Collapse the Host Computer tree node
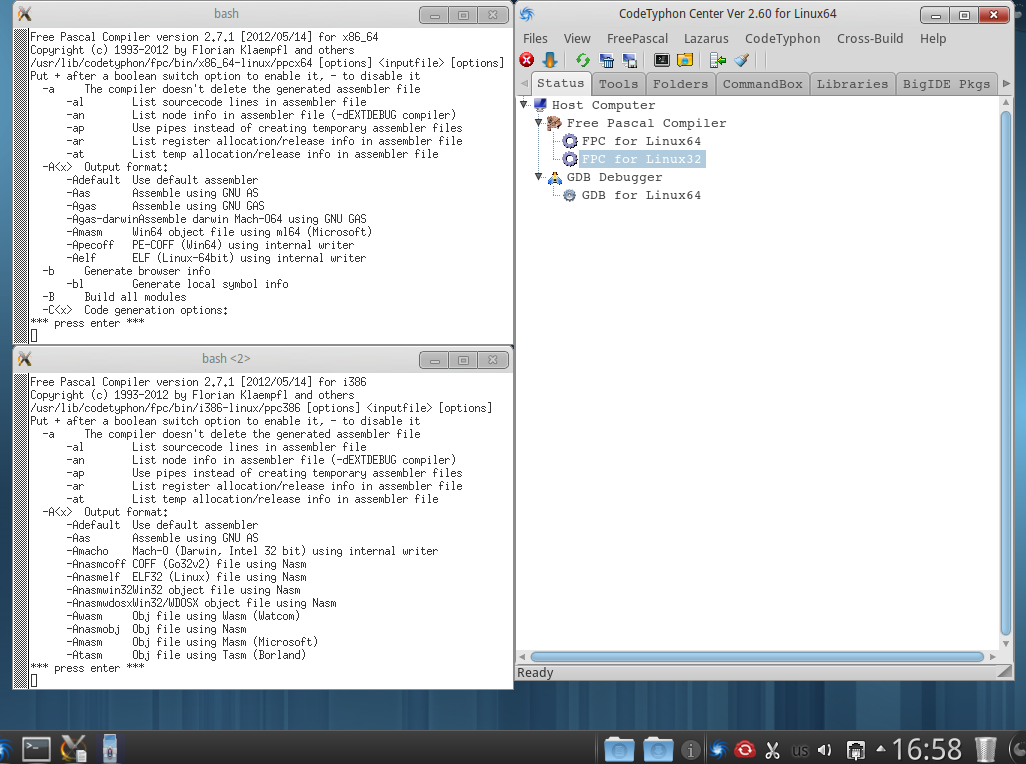1026x764 pixels. pos(523,104)
